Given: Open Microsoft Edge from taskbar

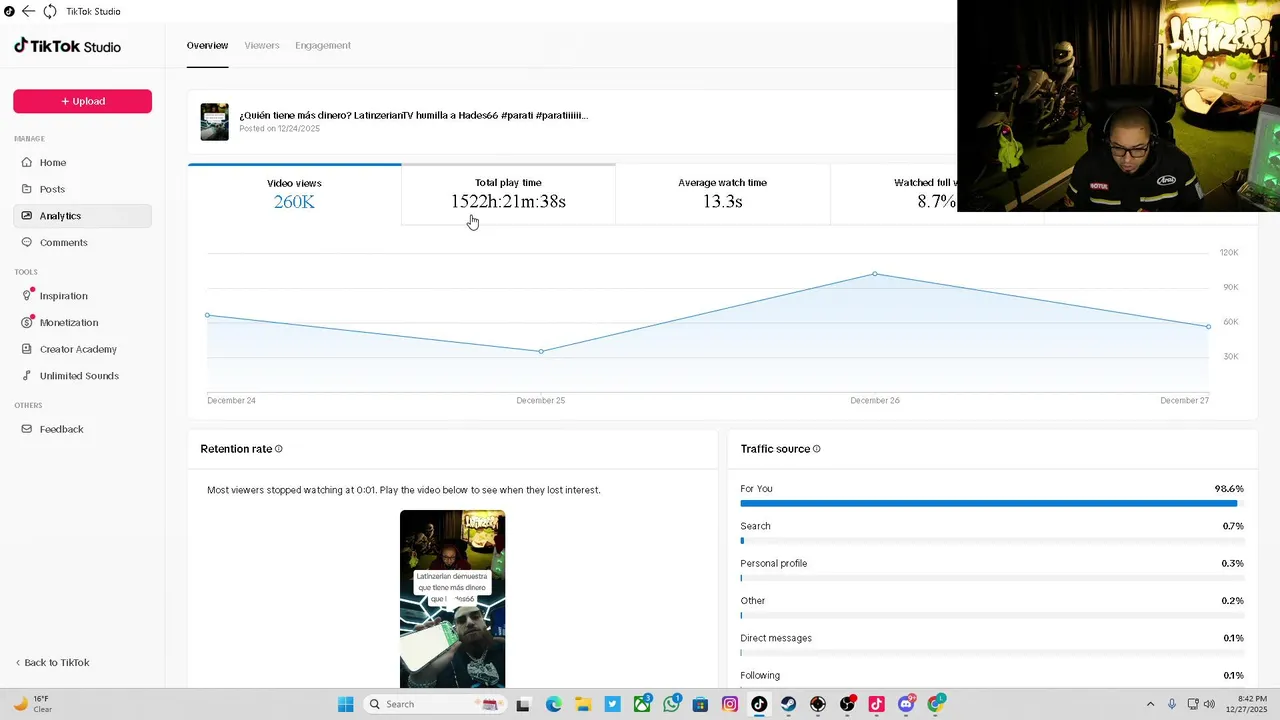Looking at the screenshot, I should pyautogui.click(x=554, y=704).
